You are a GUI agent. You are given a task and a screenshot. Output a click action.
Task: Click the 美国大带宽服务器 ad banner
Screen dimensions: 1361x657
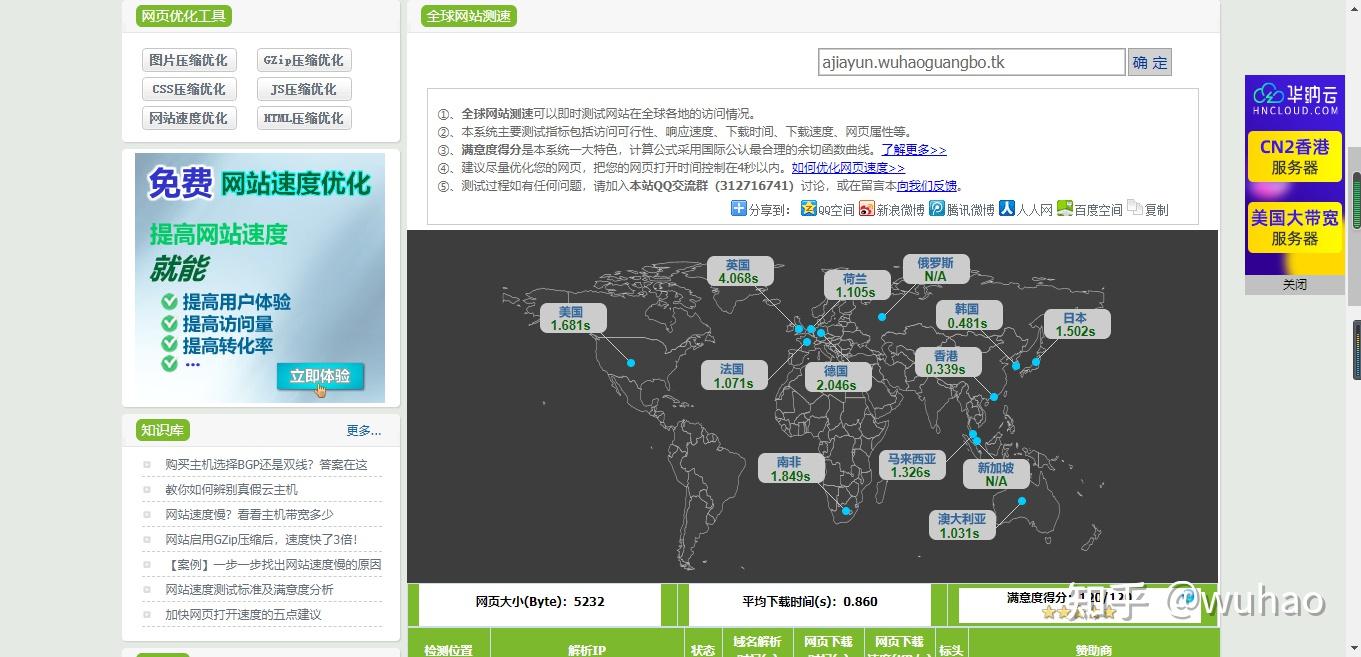tap(1294, 228)
